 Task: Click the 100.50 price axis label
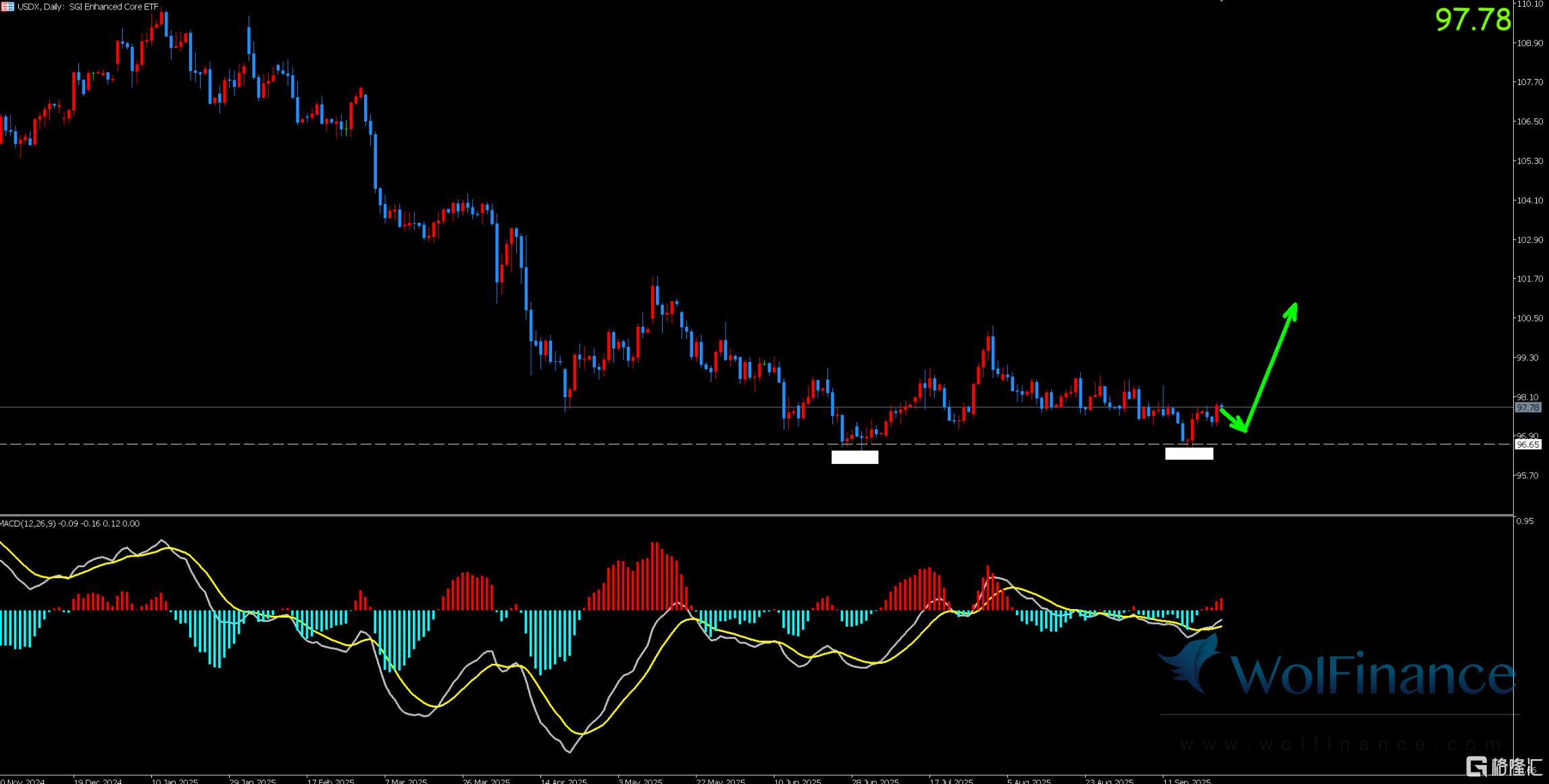click(x=1529, y=318)
